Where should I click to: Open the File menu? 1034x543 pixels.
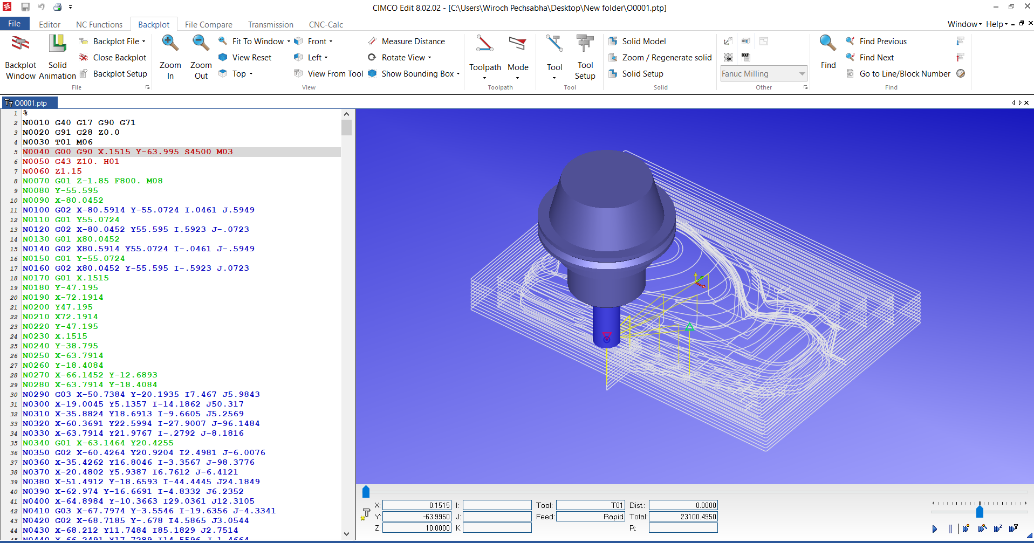15,24
